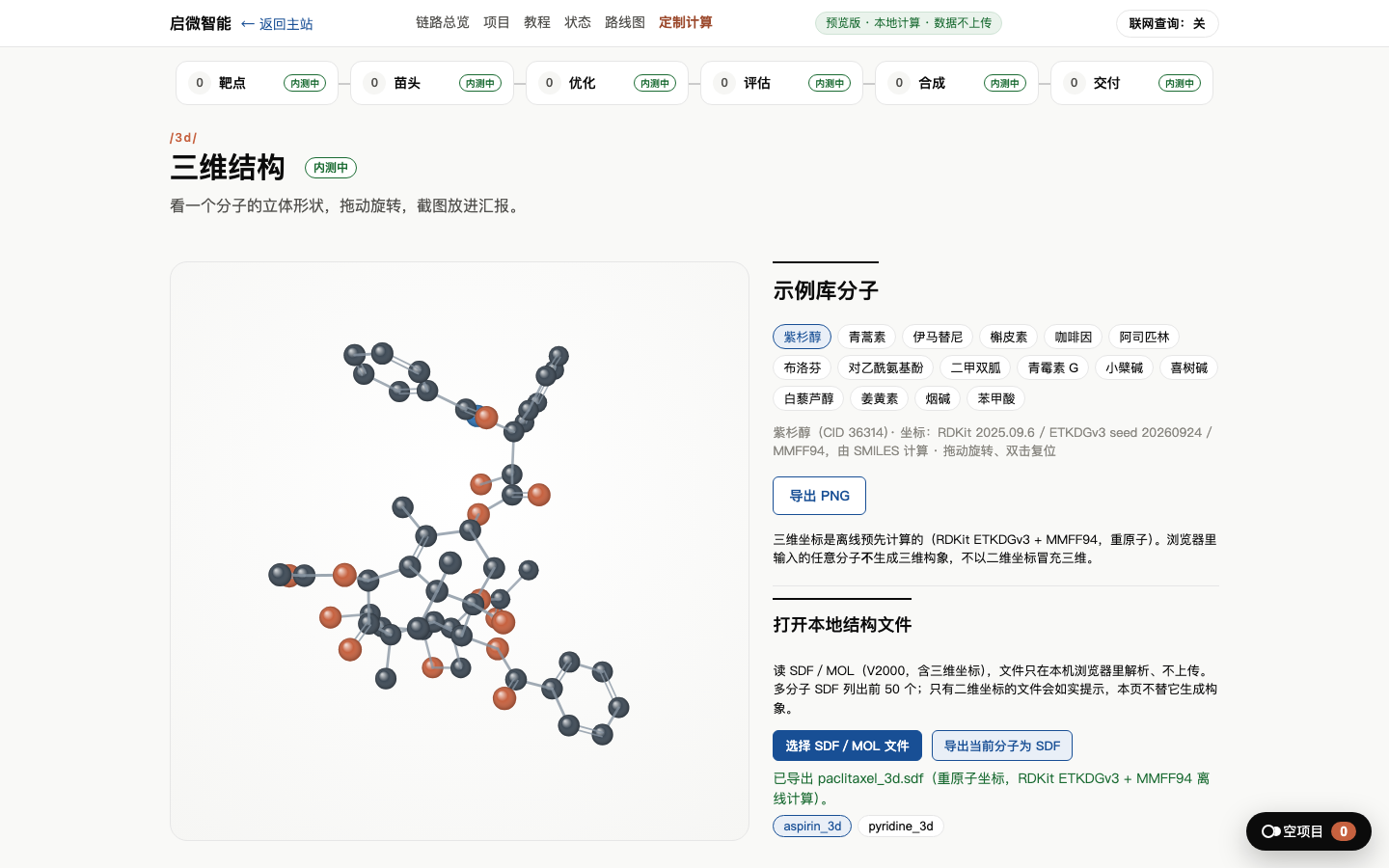Image resolution: width=1389 pixels, height=868 pixels.
Task: Load 对乙酰氨基酚 example molecule
Action: 885,367
